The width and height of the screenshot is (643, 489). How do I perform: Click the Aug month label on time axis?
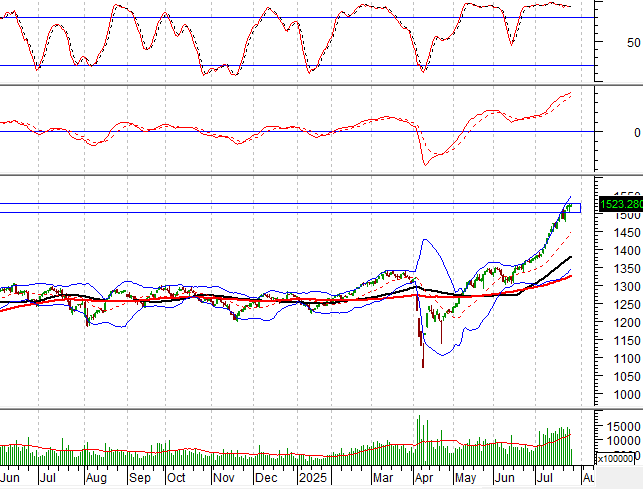click(x=95, y=479)
